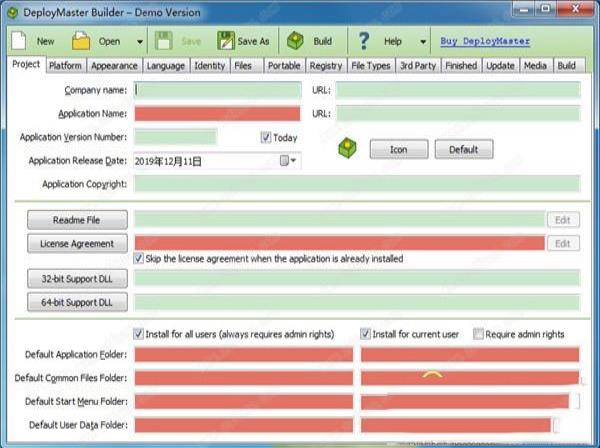Switch to the Project tab

coord(26,64)
